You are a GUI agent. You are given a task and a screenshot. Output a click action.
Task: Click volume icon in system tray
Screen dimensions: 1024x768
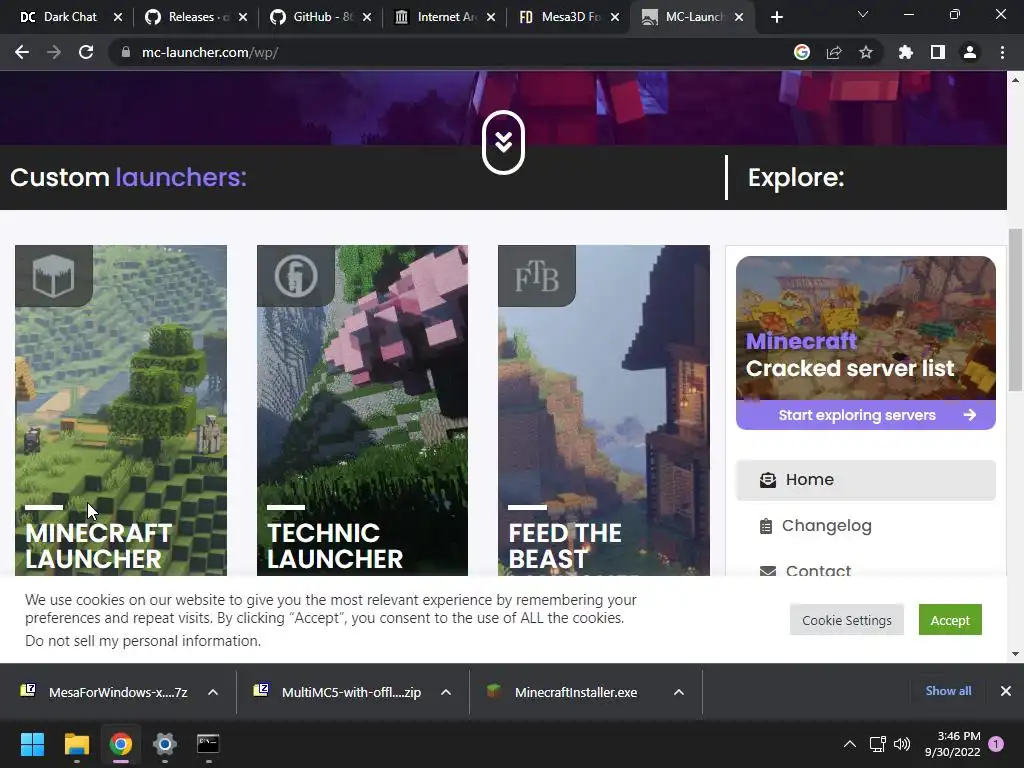click(902, 744)
